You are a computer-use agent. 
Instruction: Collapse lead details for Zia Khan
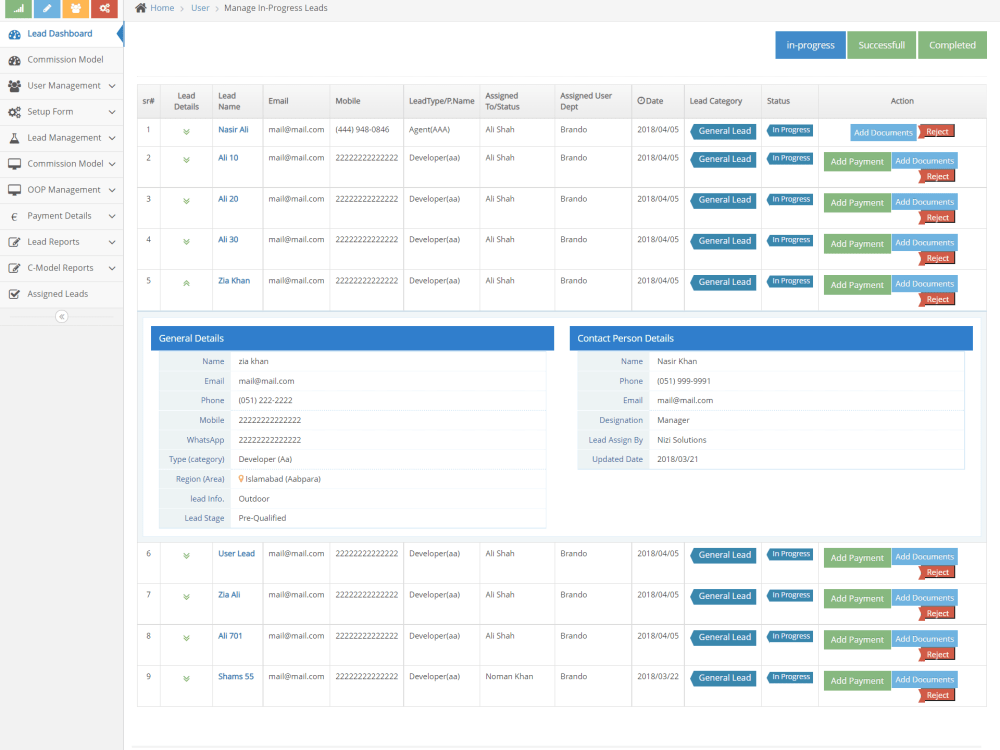(x=186, y=283)
